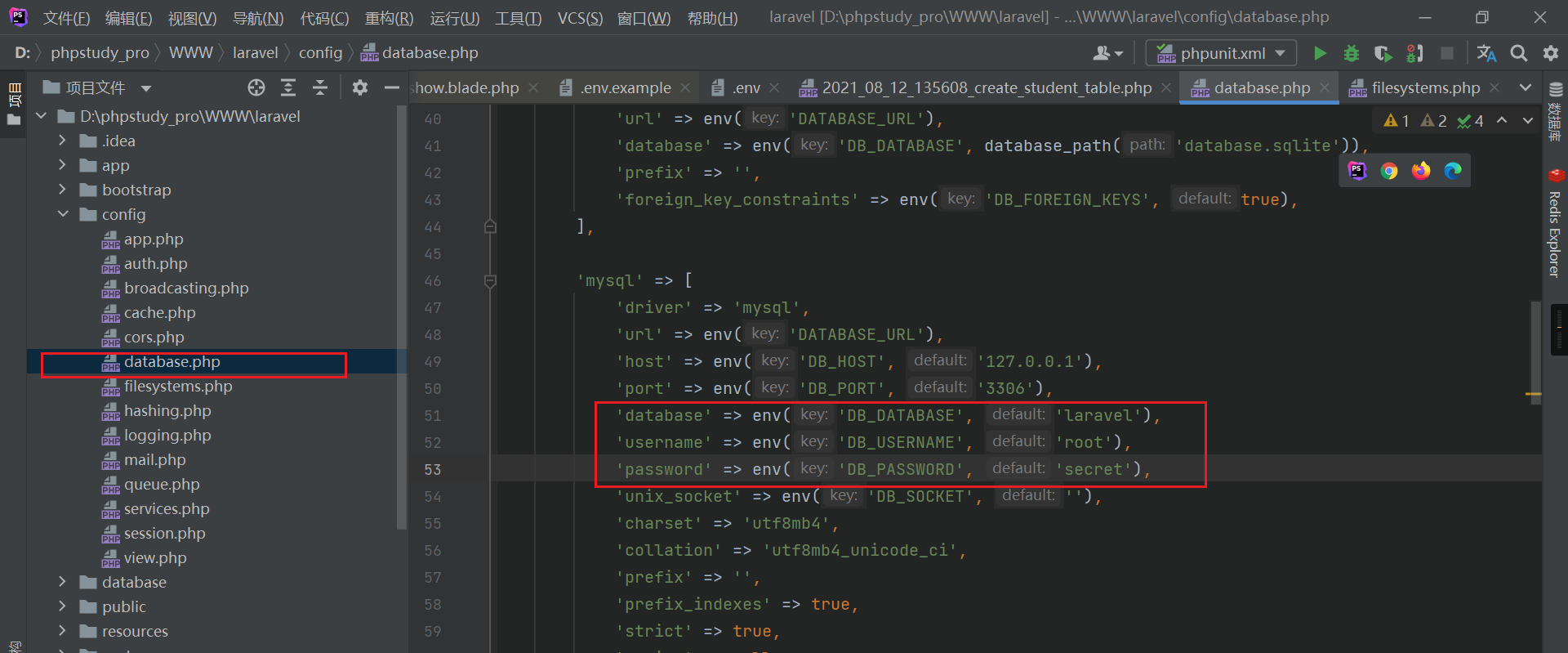Select view.php file

155,557
